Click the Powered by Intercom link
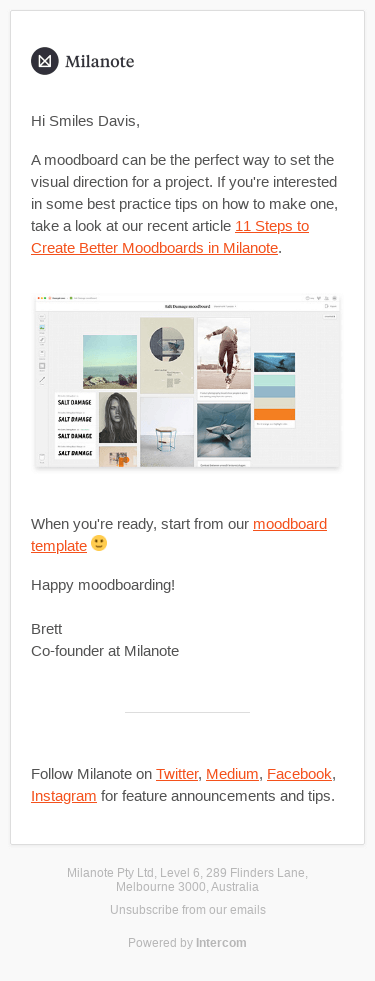The height and width of the screenshot is (981, 375). tap(187, 943)
